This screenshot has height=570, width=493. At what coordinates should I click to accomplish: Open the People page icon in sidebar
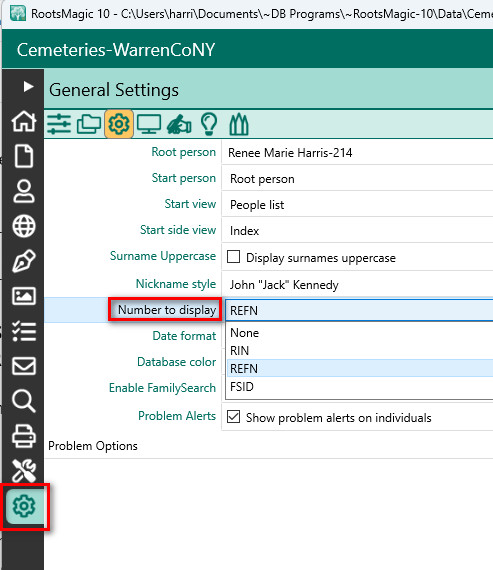(24, 191)
